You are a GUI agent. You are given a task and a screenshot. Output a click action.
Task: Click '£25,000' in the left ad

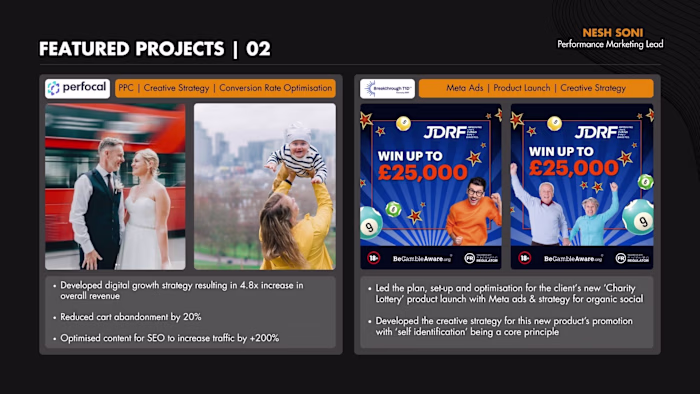pos(423,173)
